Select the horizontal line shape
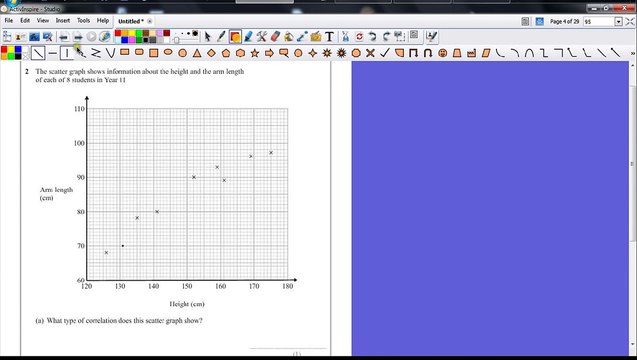Image resolution: width=637 pixels, height=360 pixels. [x=52, y=53]
